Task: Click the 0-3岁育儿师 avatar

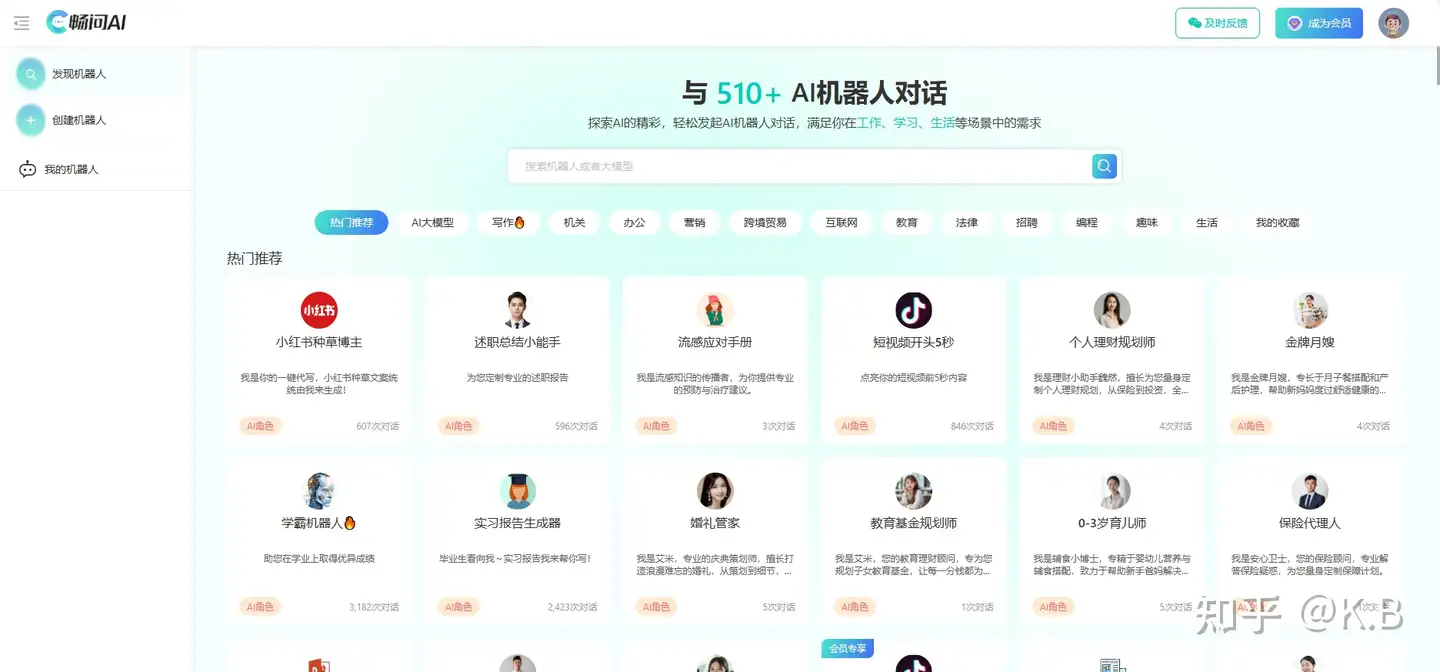Action: (1112, 491)
